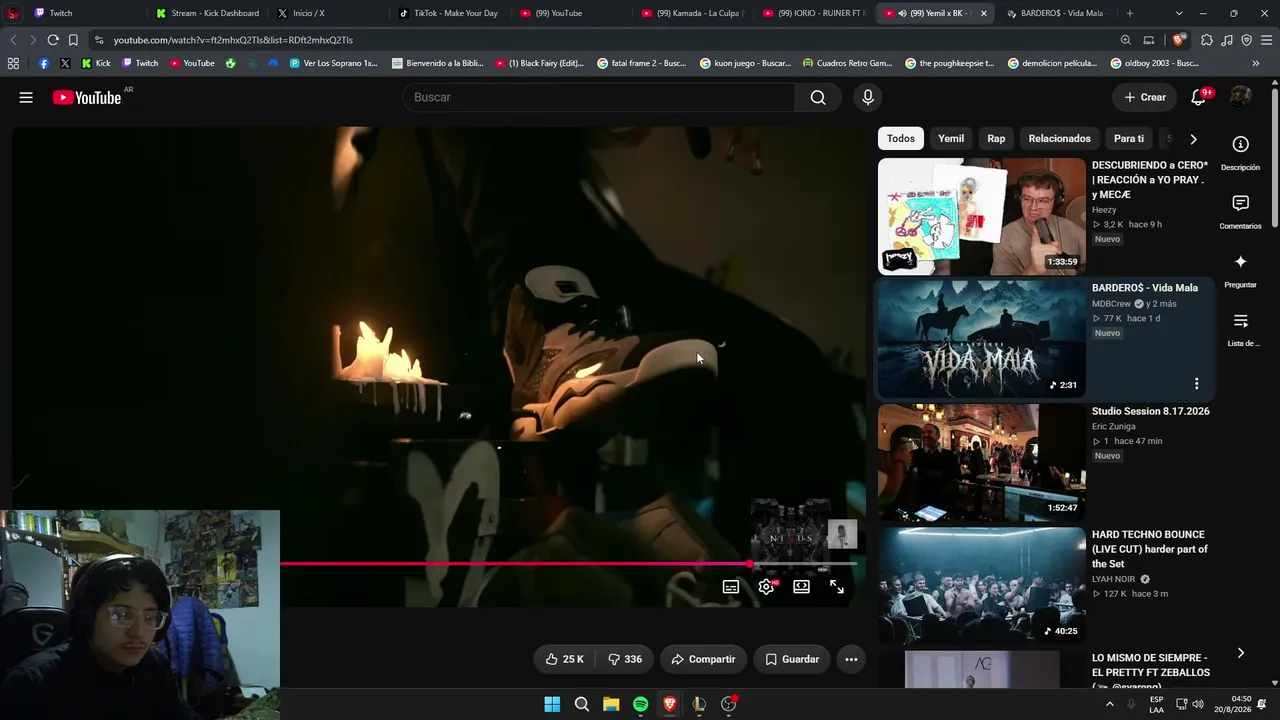Screen dimensions: 1280x720
Task: Open the browser tab search dropdown
Action: [x=1179, y=13]
